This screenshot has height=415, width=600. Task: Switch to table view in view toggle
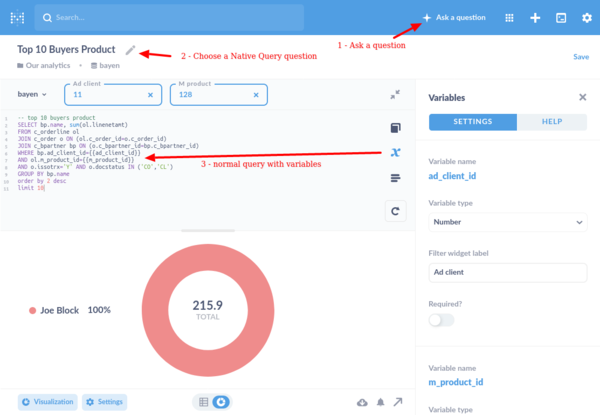[203, 402]
